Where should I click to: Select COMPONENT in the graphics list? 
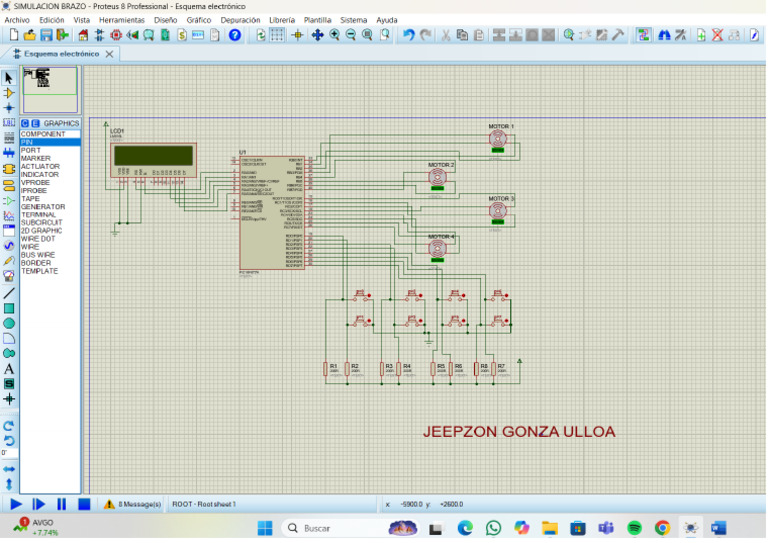(50, 134)
